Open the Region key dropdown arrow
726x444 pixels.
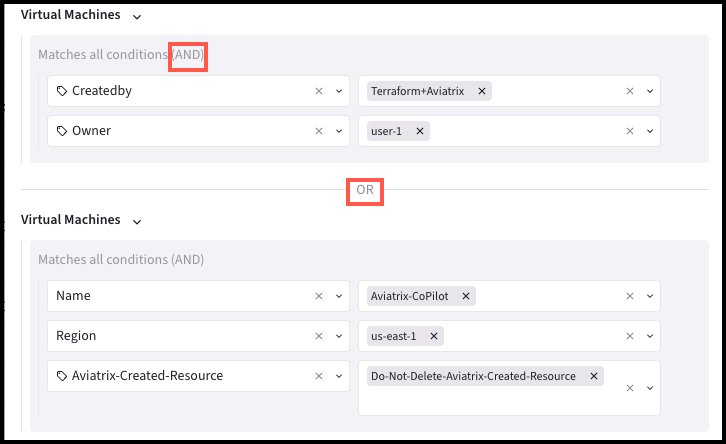point(339,336)
